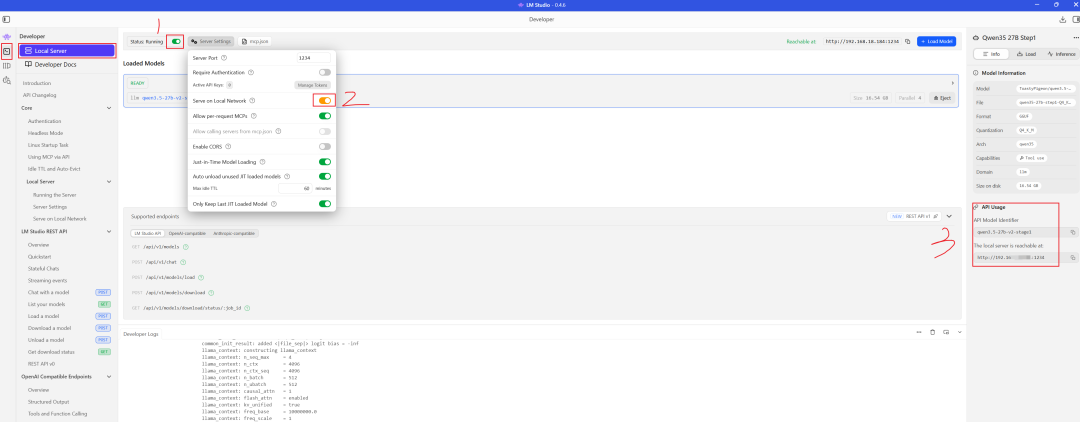Expand the loaded model row chevron

click(x=952, y=82)
